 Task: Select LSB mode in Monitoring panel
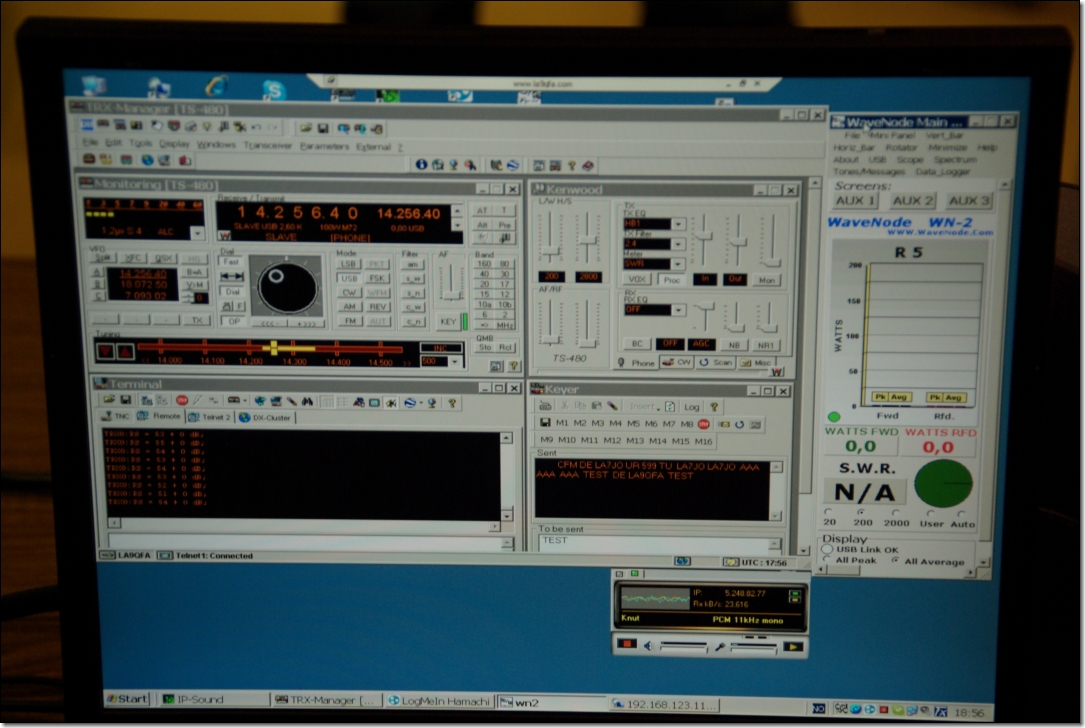pos(348,264)
